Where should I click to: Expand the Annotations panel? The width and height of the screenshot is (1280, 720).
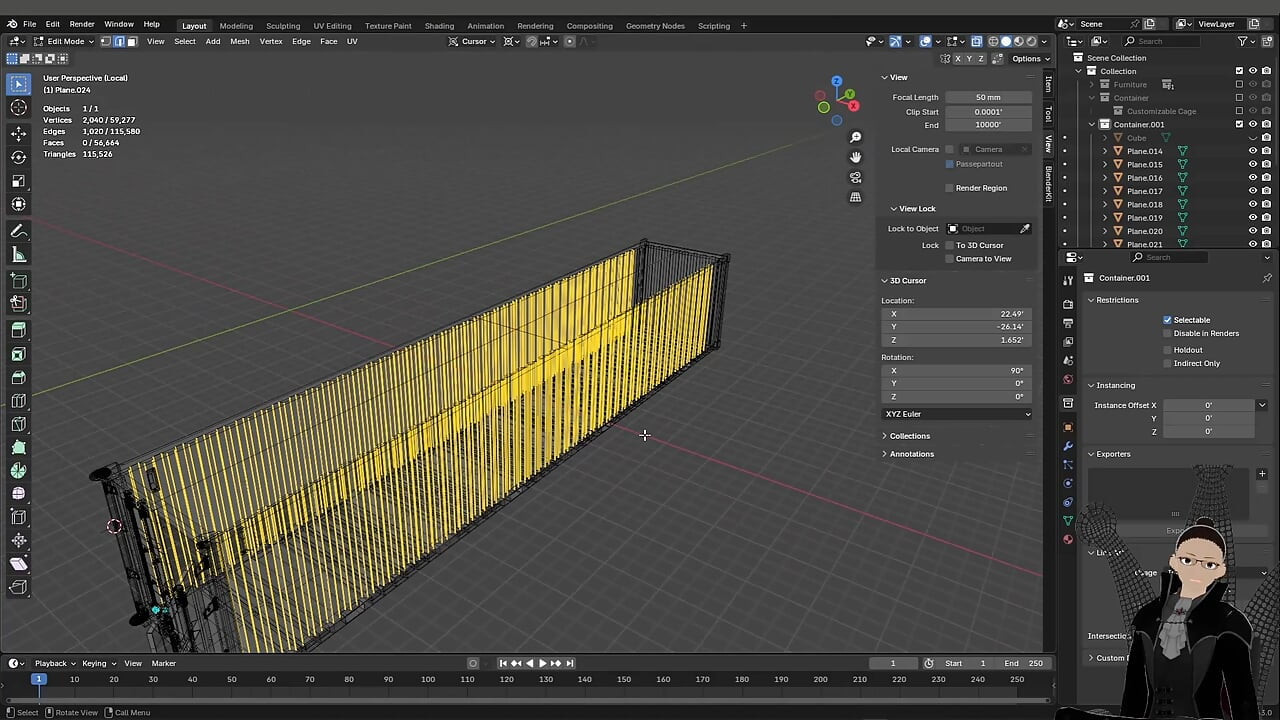pos(912,454)
